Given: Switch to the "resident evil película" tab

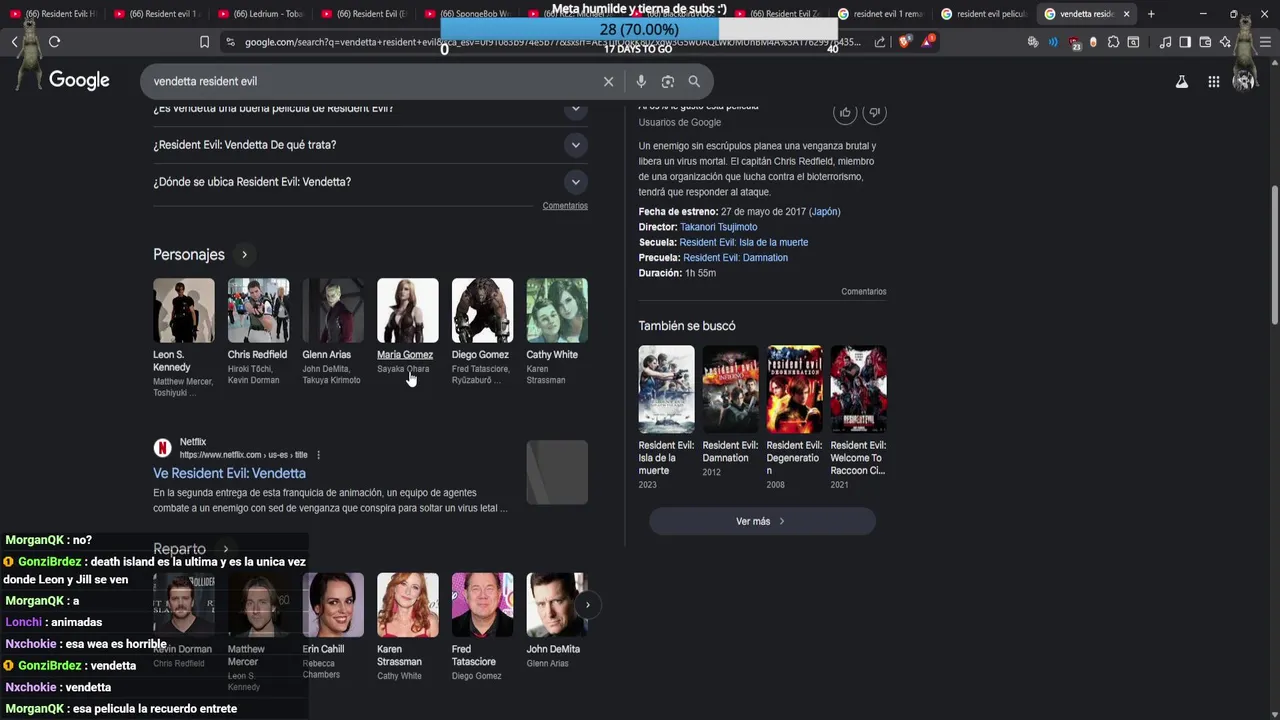Looking at the screenshot, I should tap(983, 14).
